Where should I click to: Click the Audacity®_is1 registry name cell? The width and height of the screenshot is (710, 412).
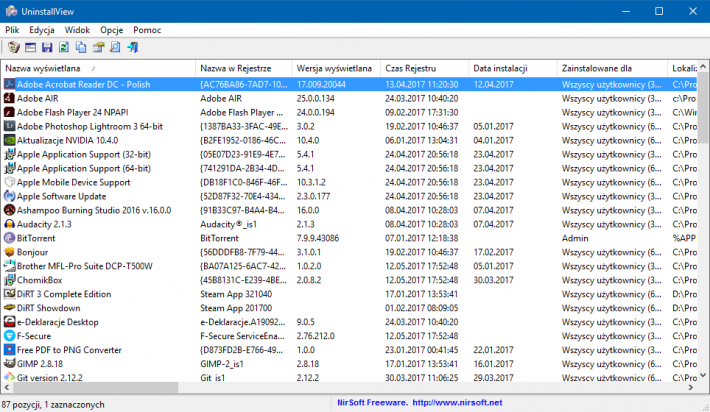click(x=229, y=225)
